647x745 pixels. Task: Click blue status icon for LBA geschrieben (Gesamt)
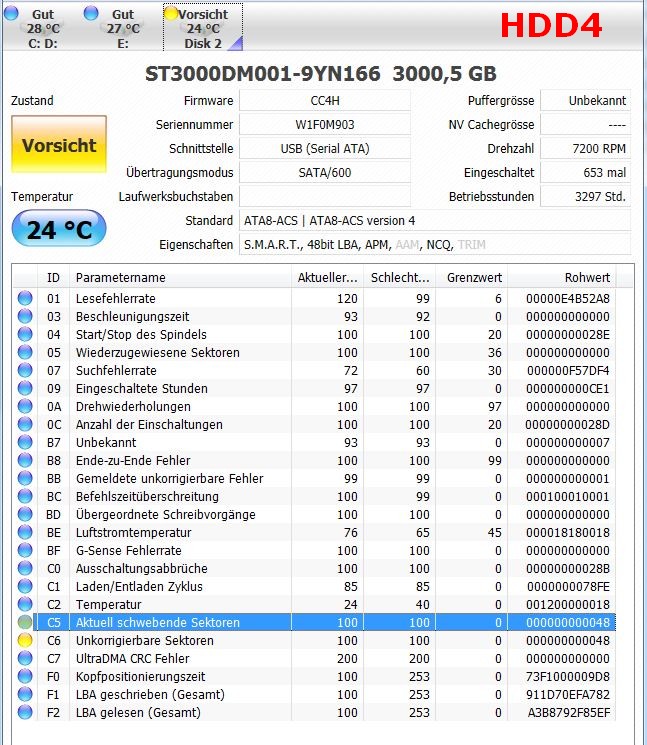click(x=25, y=694)
